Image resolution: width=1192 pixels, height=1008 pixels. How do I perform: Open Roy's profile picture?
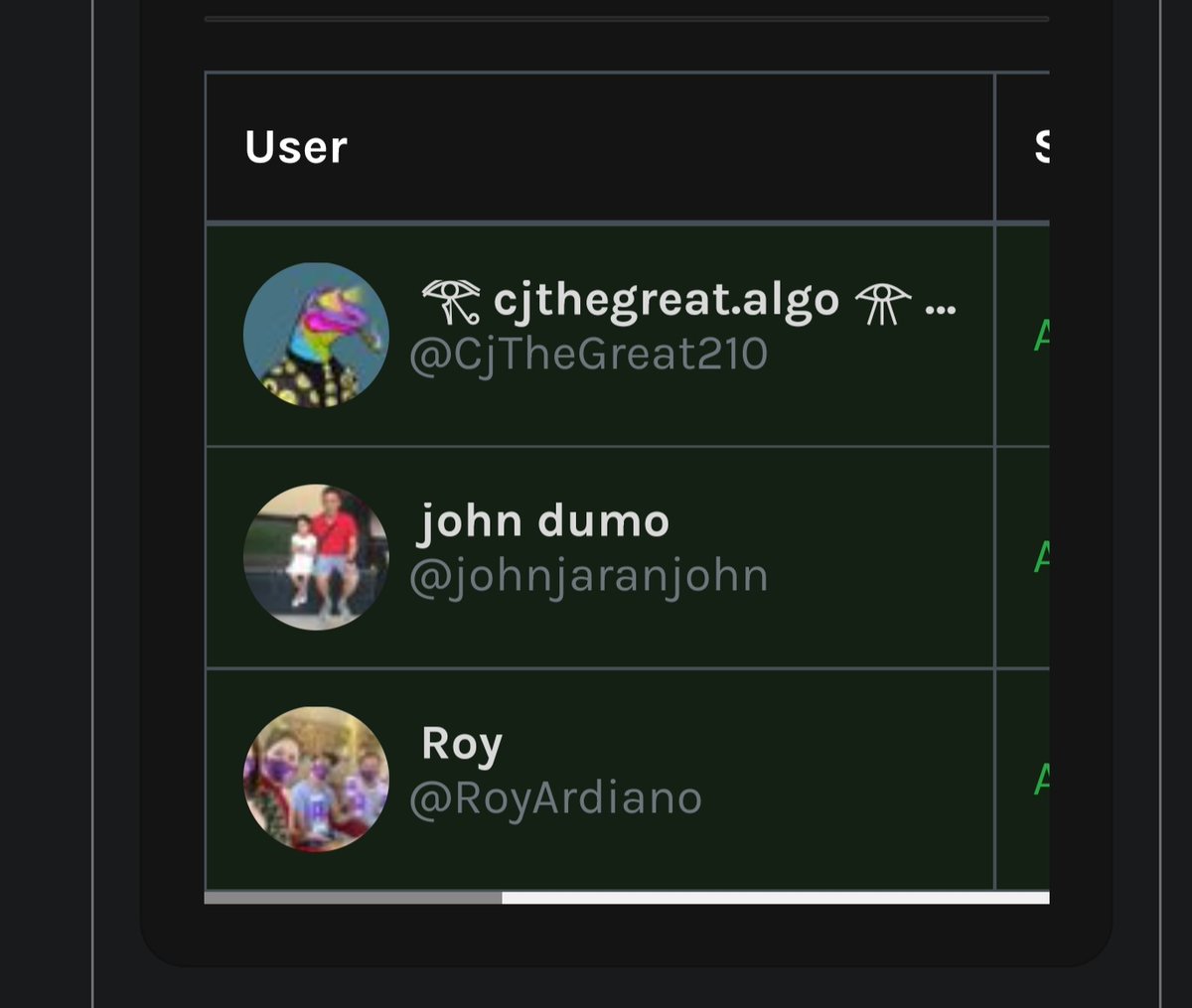point(316,780)
